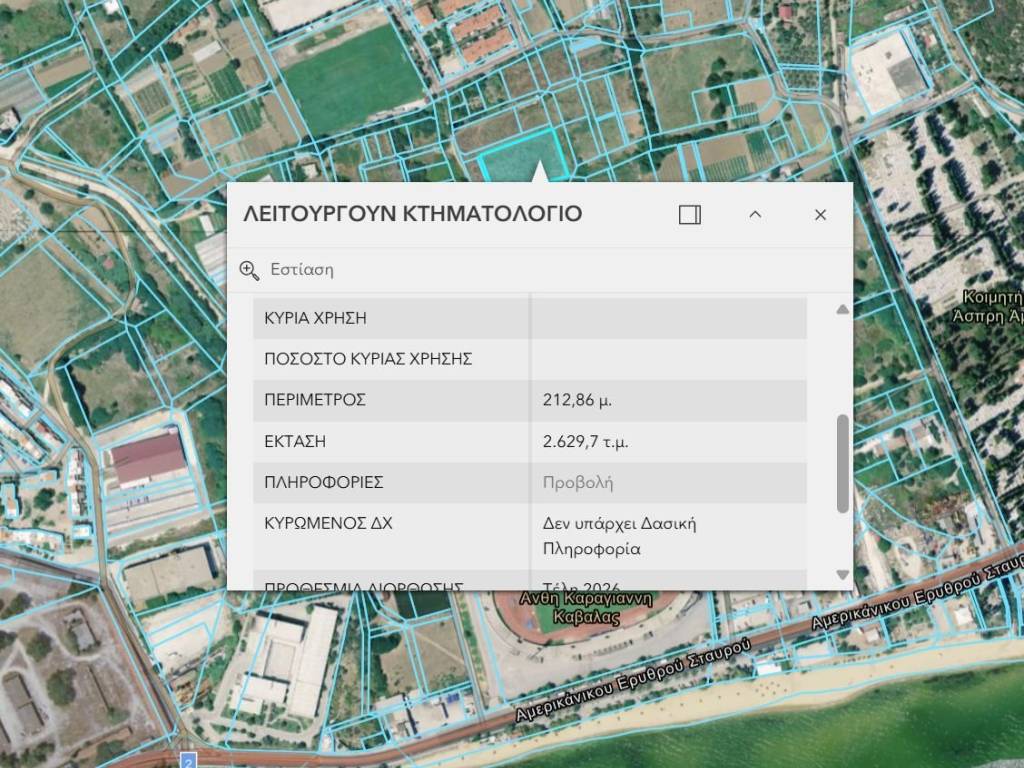Click the popup title ΛΕΙΤΟΥΡΓΟΥΝ ΚΤΗΜΑΤΟΛΟΓΙΟ
Viewport: 1024px width, 768px height.
(412, 214)
